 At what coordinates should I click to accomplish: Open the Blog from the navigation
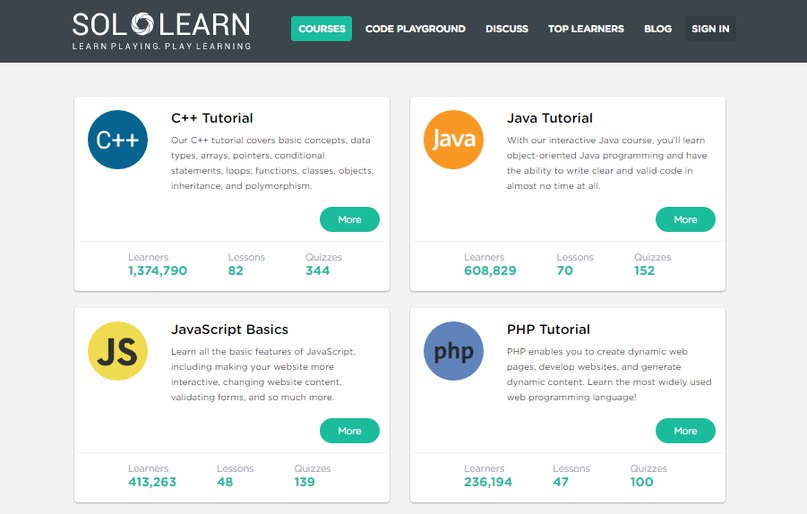[658, 29]
